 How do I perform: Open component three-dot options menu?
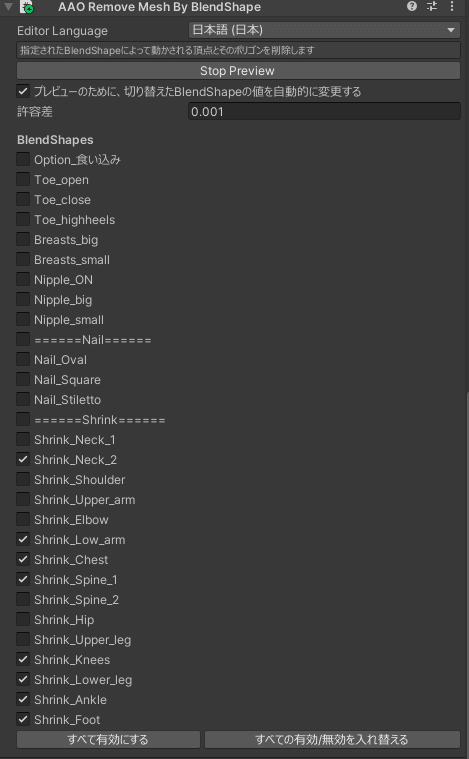point(452,6)
